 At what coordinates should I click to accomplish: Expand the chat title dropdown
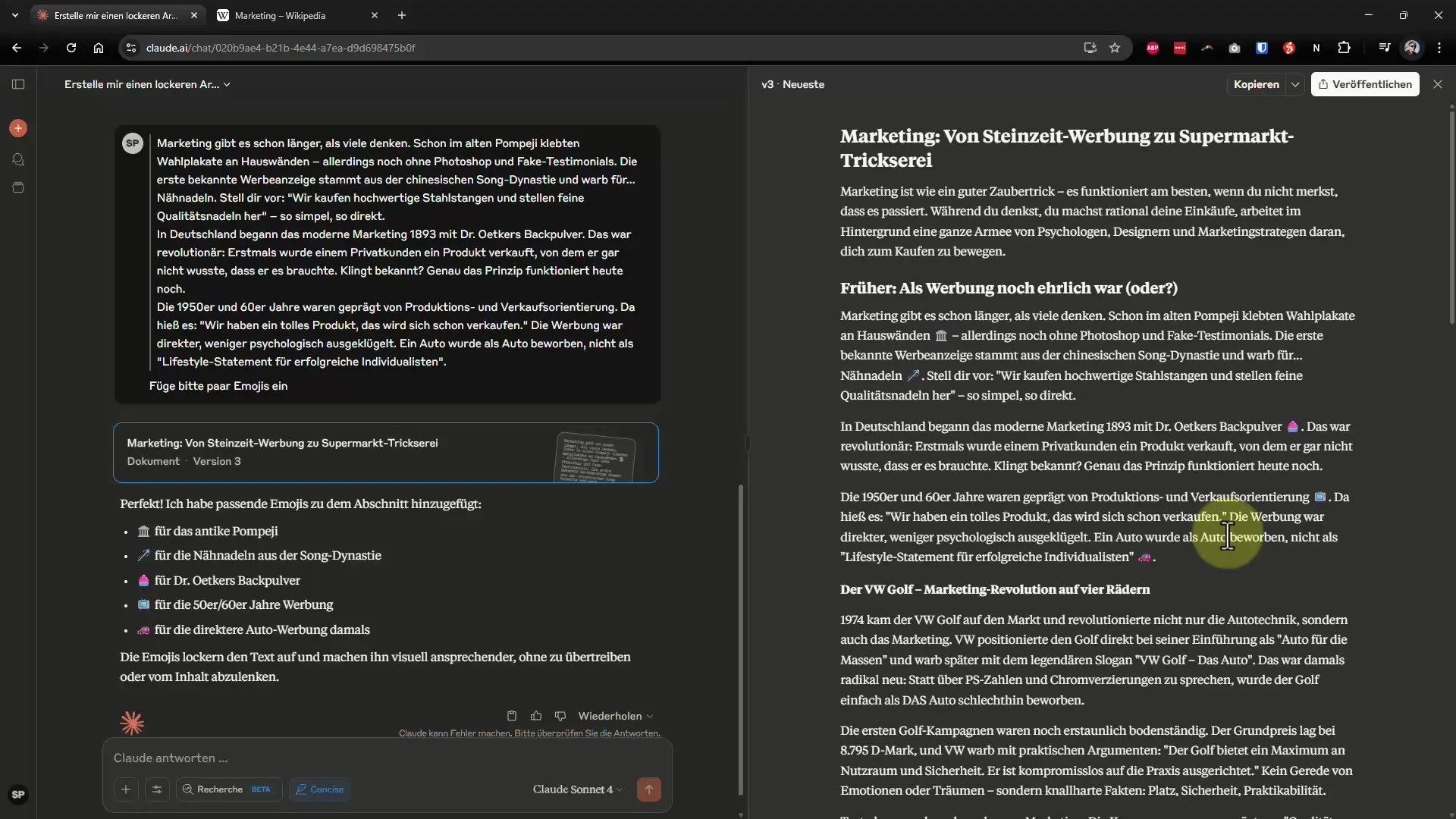[147, 84]
